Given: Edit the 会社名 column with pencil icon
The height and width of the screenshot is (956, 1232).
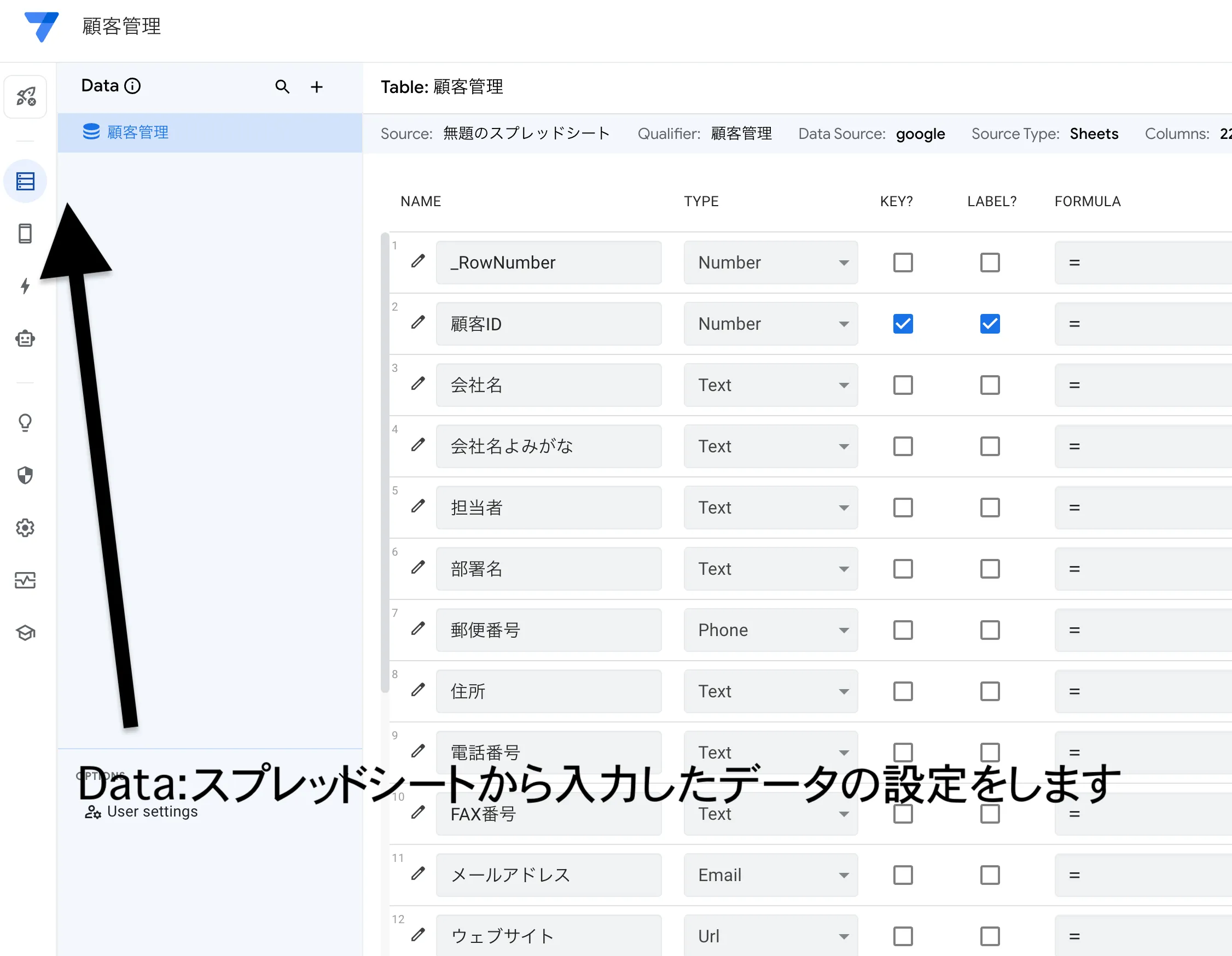Looking at the screenshot, I should coord(418,383).
